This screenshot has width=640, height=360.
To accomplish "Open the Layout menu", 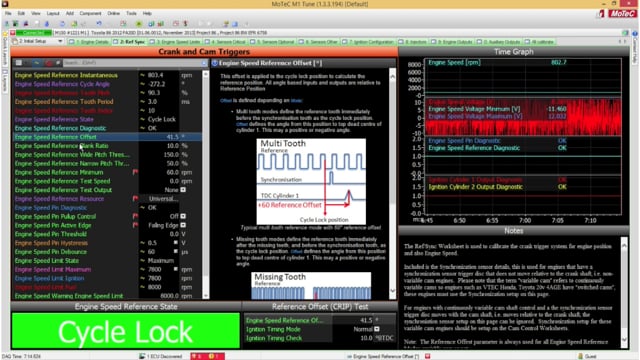I will click(x=53, y=13).
